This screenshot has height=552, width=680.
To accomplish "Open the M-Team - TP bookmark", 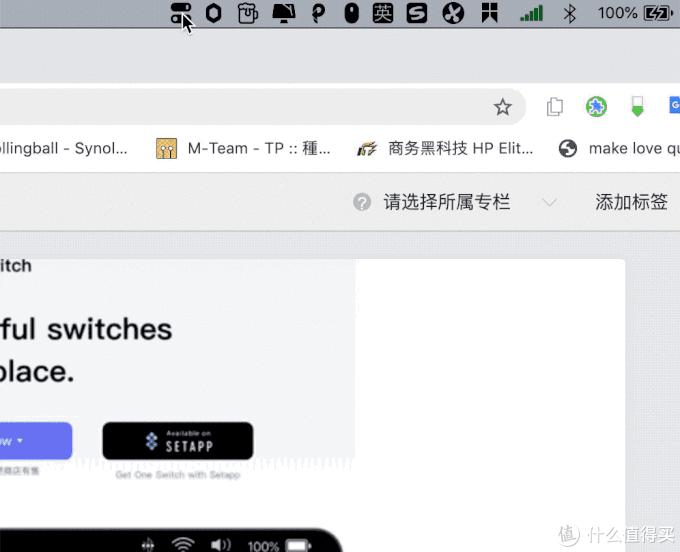I will (x=243, y=149).
